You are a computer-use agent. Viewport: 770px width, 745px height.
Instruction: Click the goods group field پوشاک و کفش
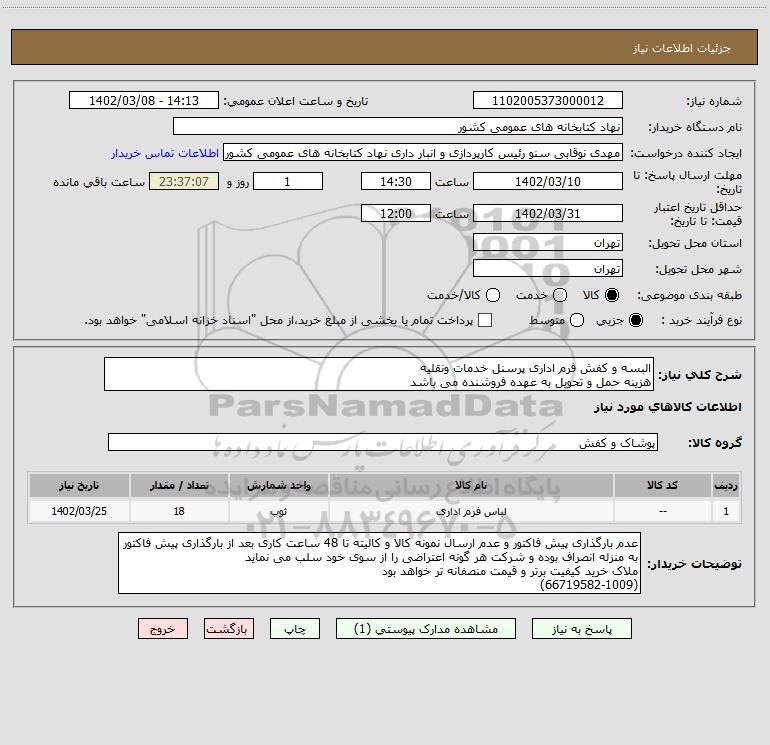pos(383,442)
